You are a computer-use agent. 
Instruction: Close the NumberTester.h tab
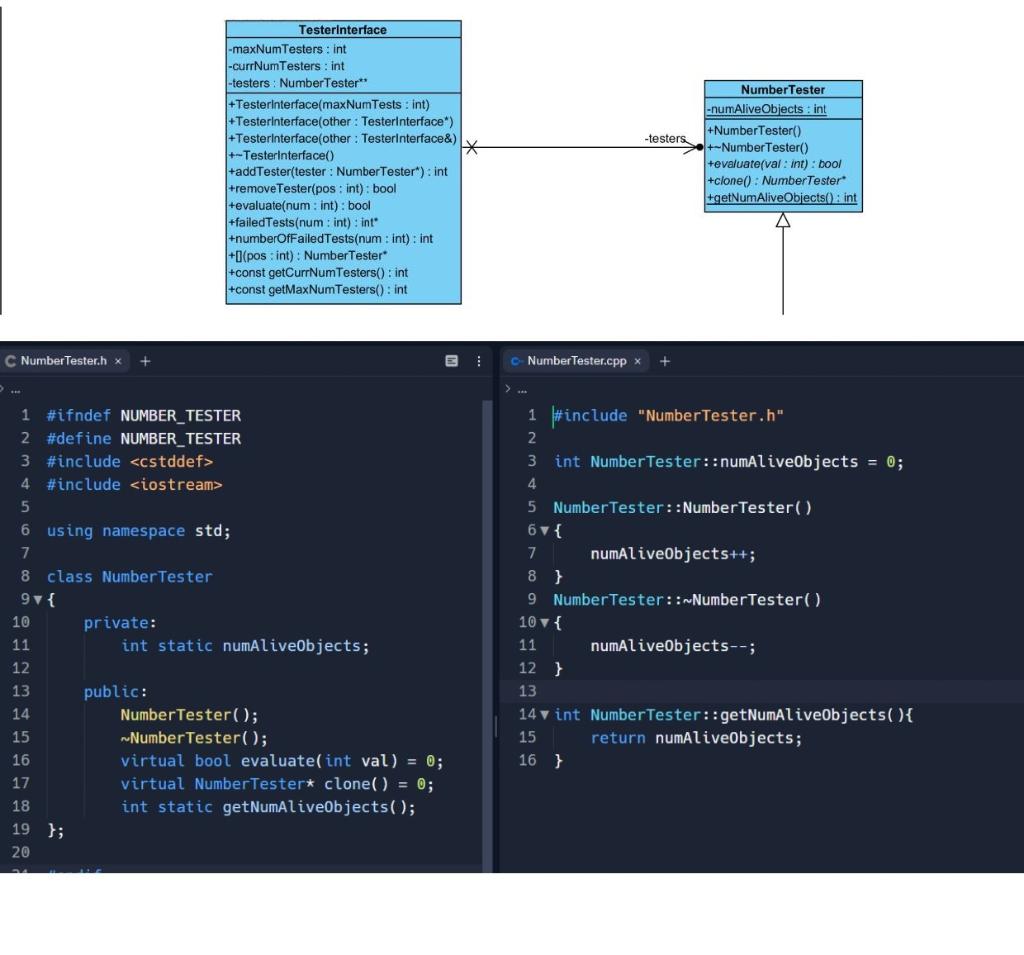click(118, 361)
